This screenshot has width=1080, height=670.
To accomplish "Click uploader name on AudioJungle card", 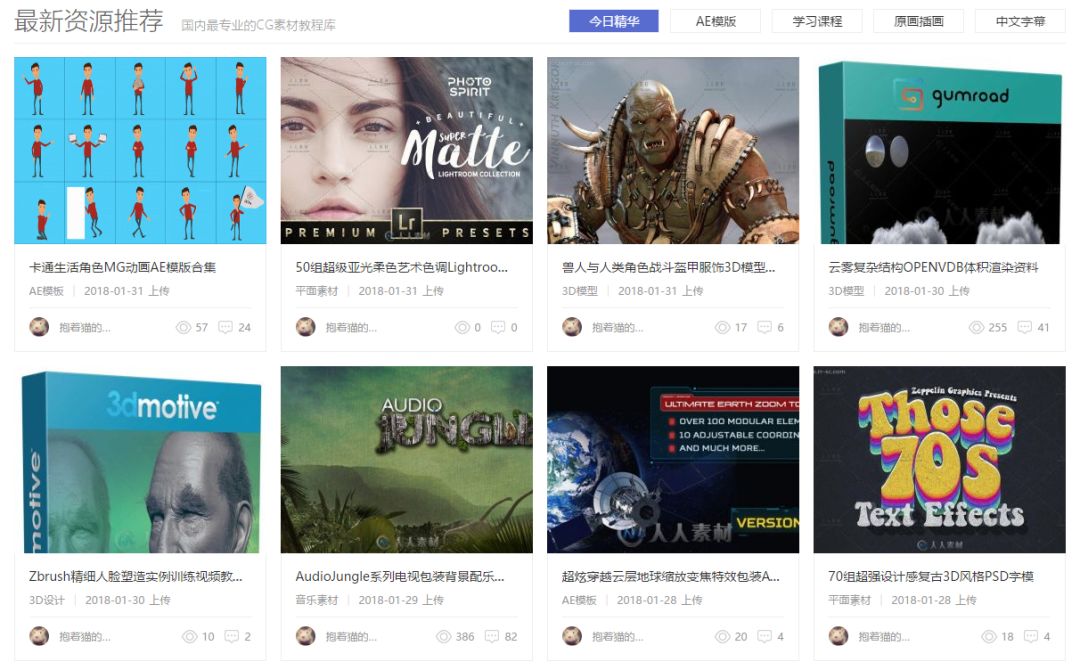I will [351, 637].
